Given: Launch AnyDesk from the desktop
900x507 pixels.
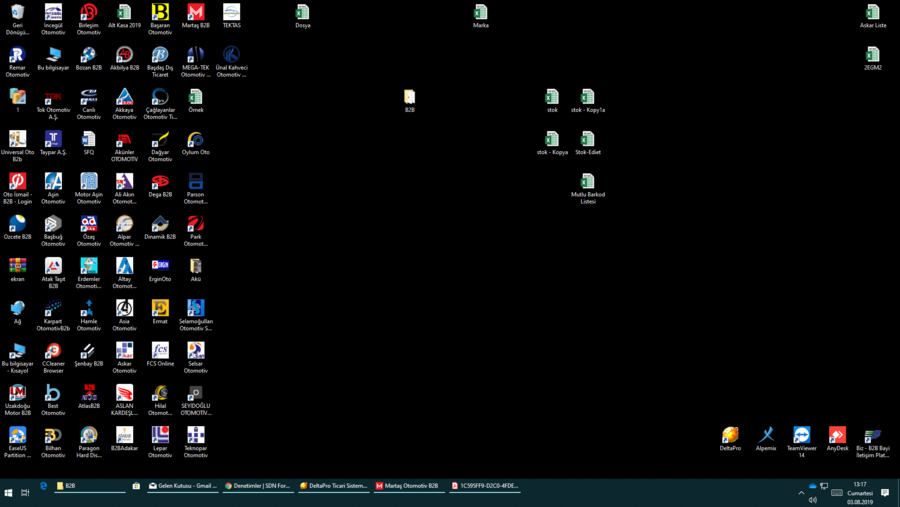Looking at the screenshot, I should coord(837,436).
